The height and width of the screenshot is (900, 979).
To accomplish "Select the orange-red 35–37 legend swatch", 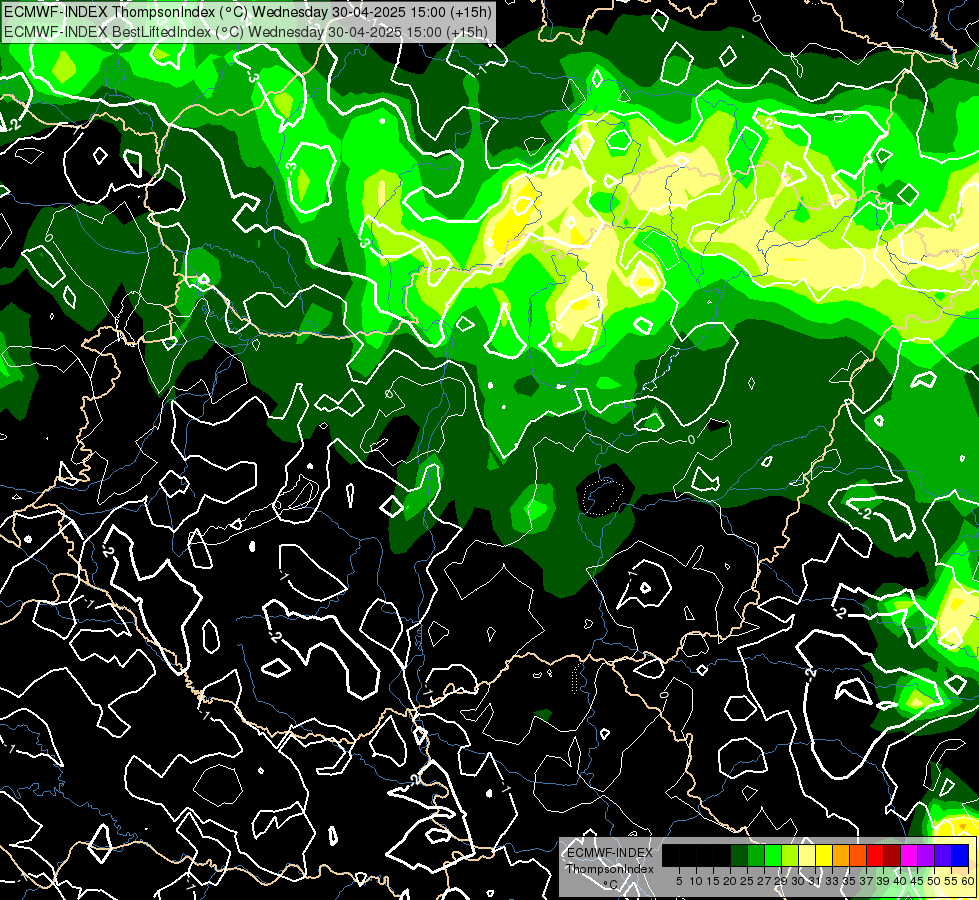I will (x=858, y=855).
